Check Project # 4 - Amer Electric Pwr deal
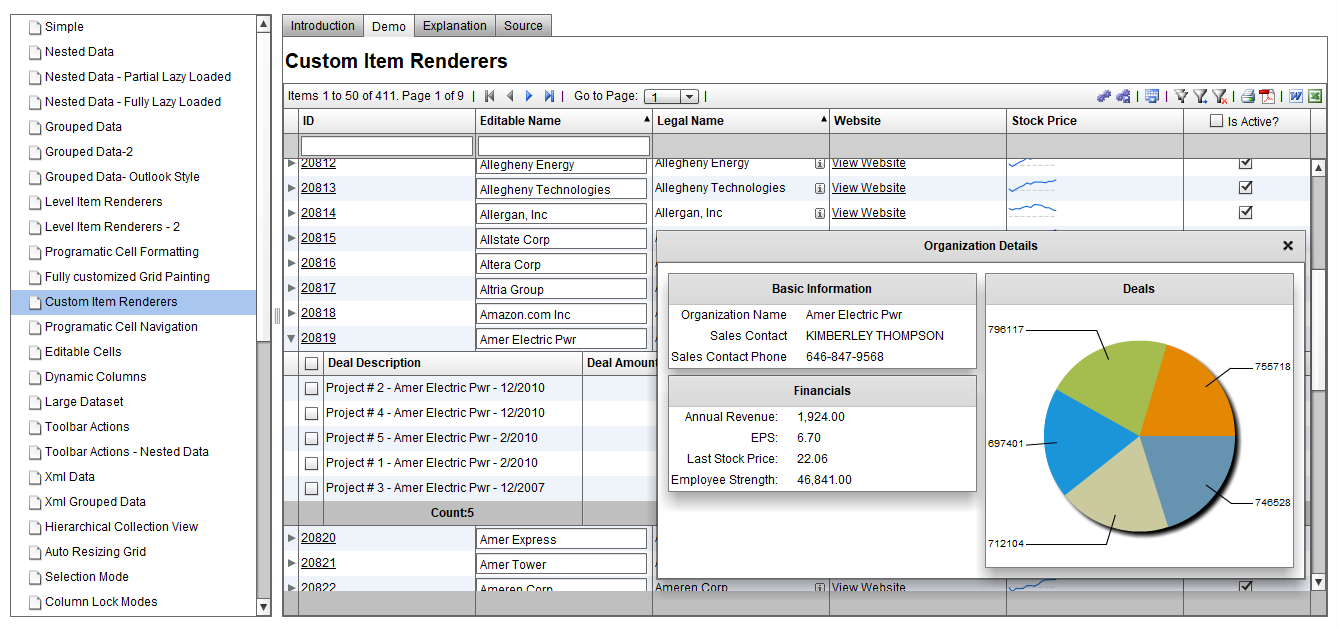1338x628 pixels. [x=312, y=413]
